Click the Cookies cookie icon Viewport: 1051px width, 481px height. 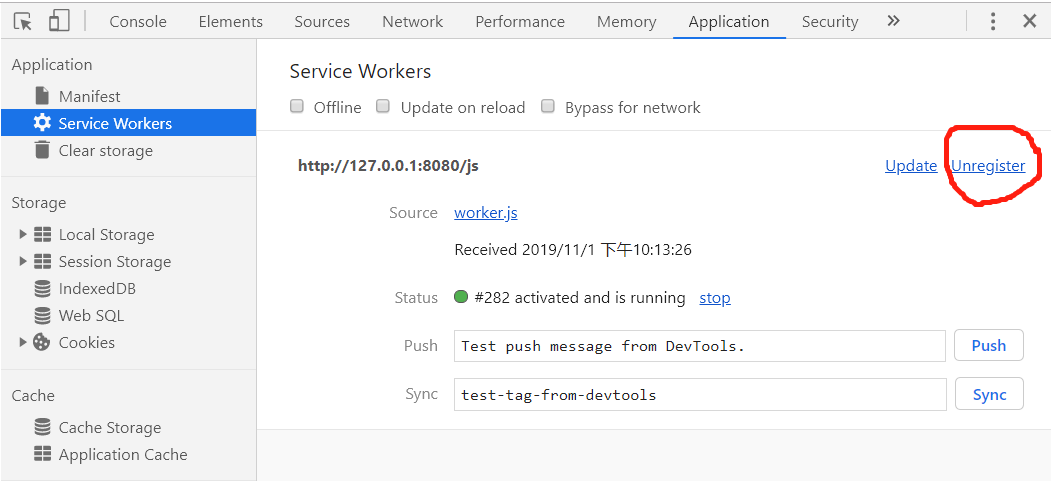click(42, 342)
